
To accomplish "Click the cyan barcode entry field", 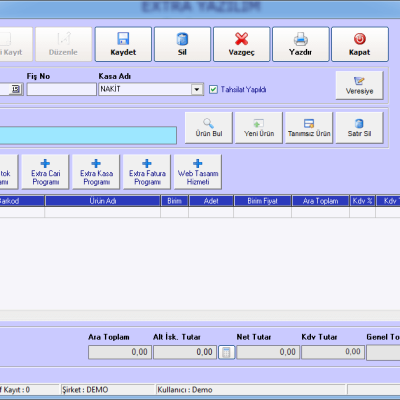I will tap(88, 135).
